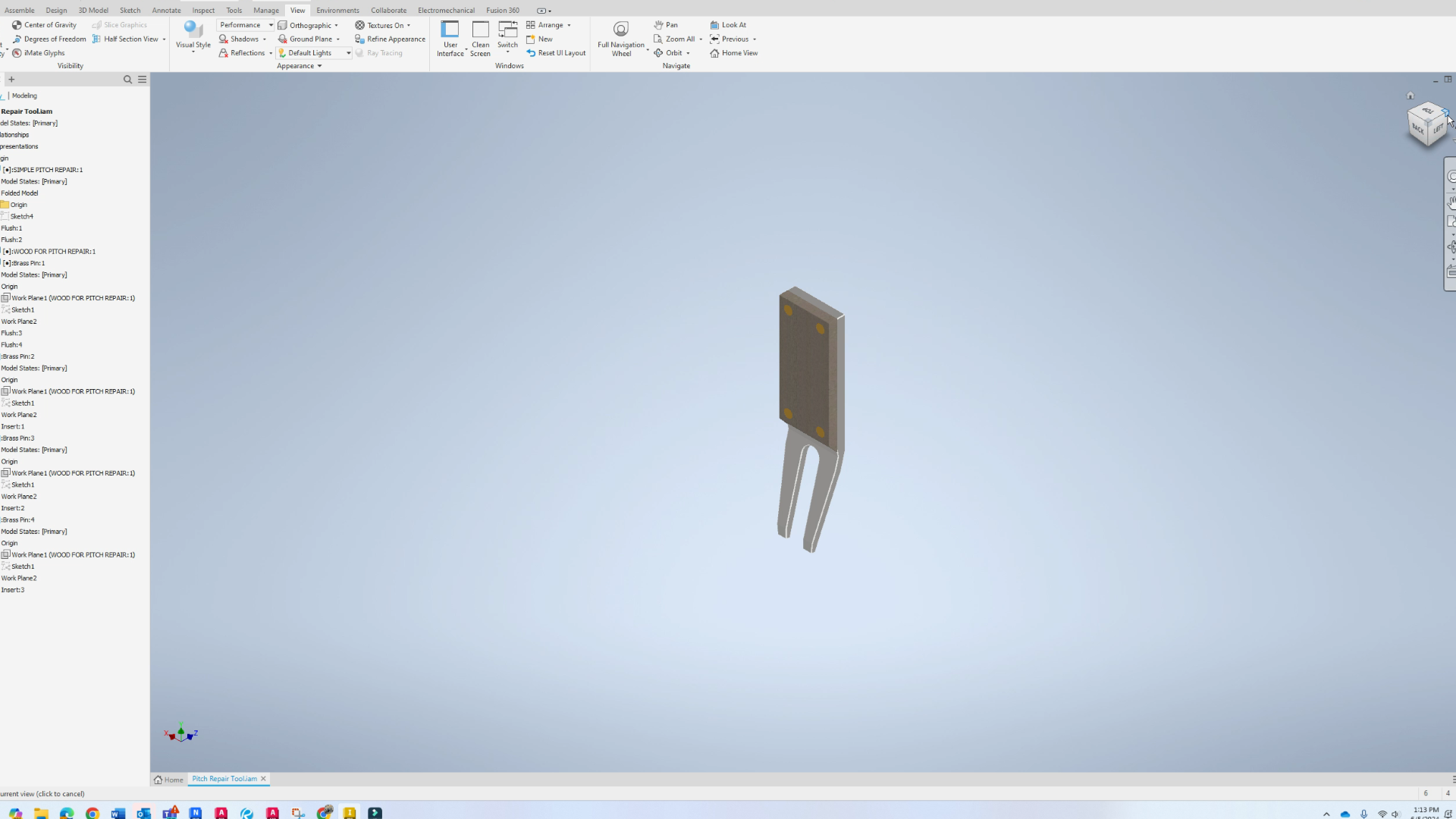Screen dimensions: 1456x819
Task: Select SIMPLE PITCH REPAIR:1 in browser
Action: [x=42, y=170]
